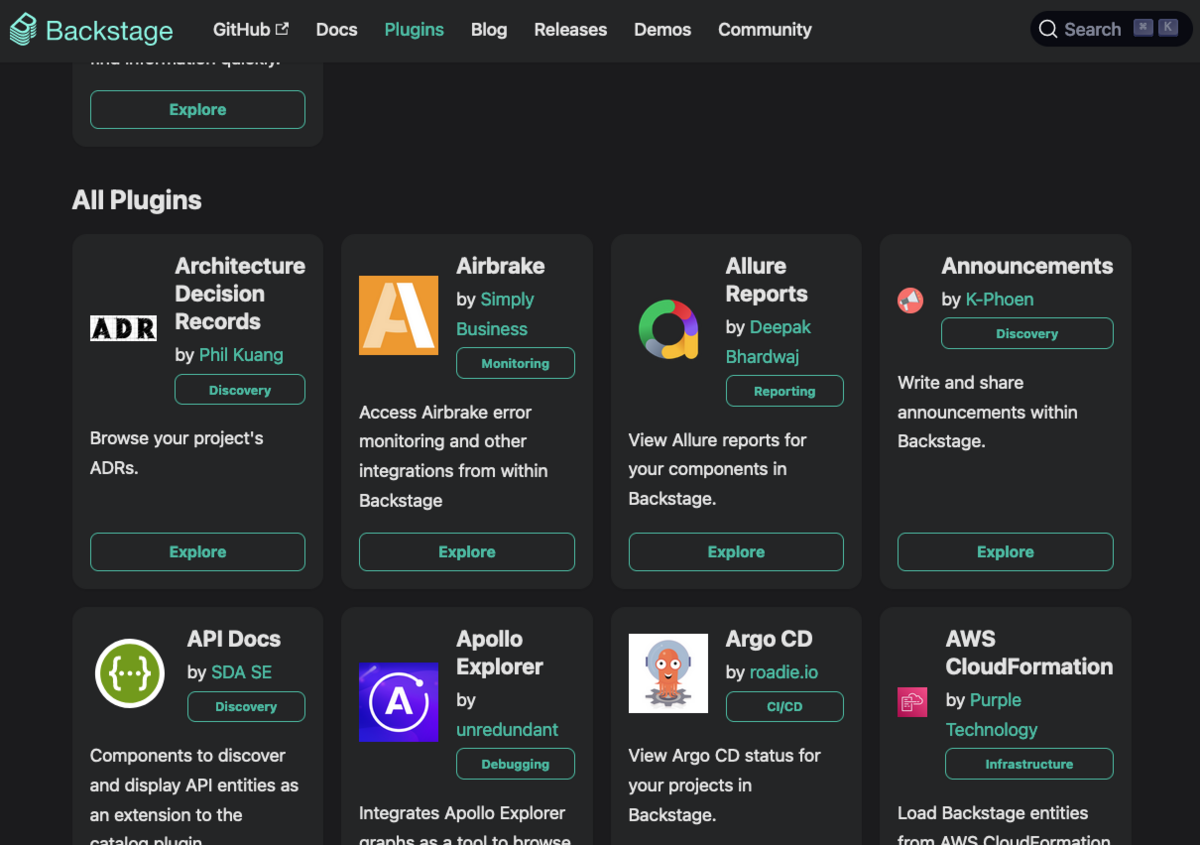This screenshot has height=845, width=1200.
Task: Click the Allure Reports circular logo
Action: [668, 328]
